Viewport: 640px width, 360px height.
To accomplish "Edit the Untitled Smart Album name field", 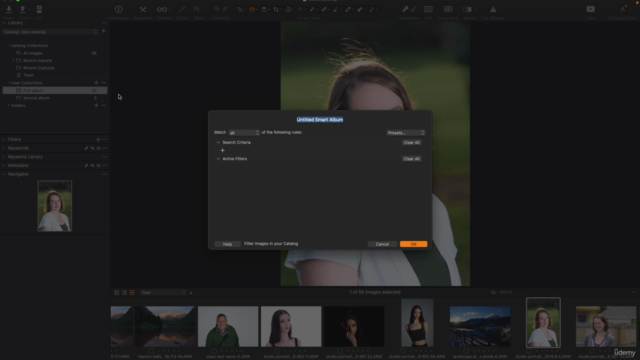I will (320, 120).
